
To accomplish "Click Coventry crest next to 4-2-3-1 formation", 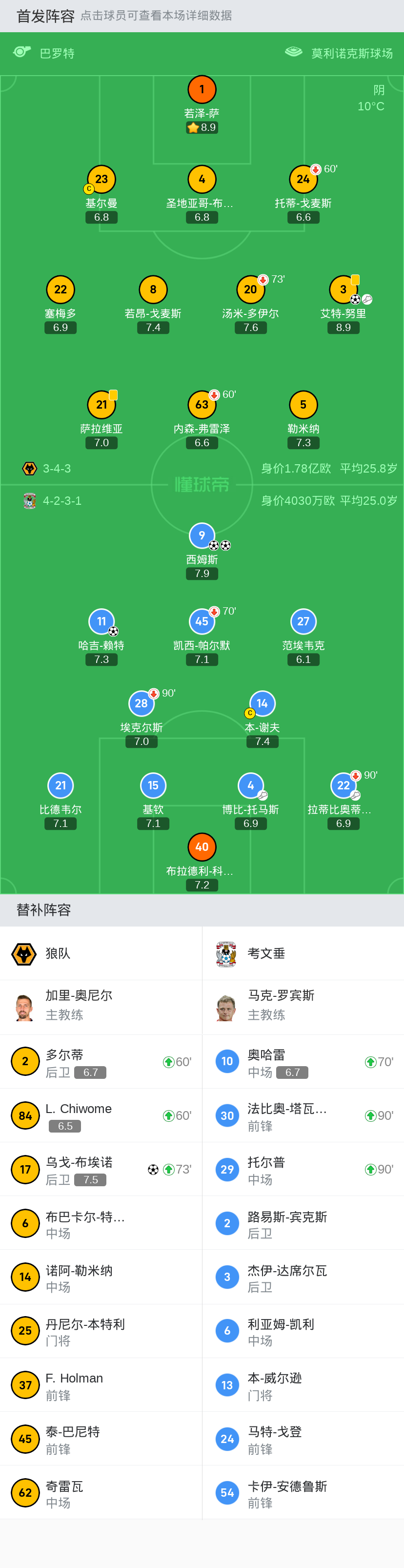I will click(x=29, y=501).
